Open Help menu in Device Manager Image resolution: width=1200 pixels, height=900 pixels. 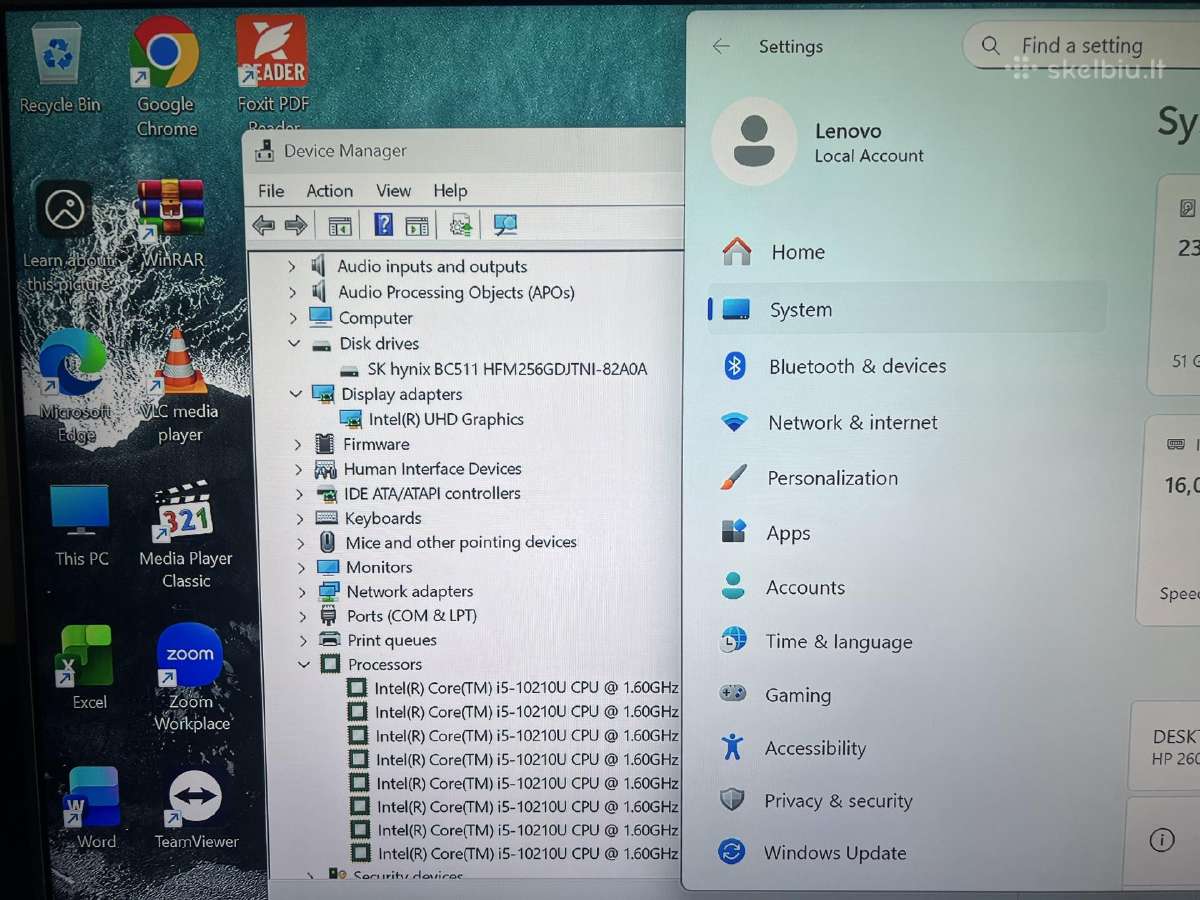point(450,191)
